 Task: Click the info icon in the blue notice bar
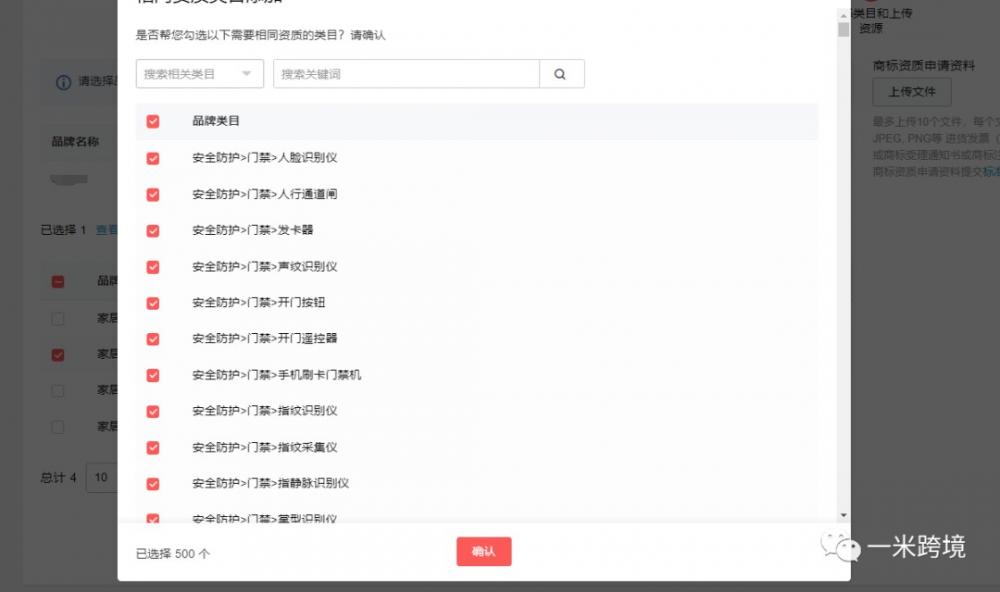(63, 82)
